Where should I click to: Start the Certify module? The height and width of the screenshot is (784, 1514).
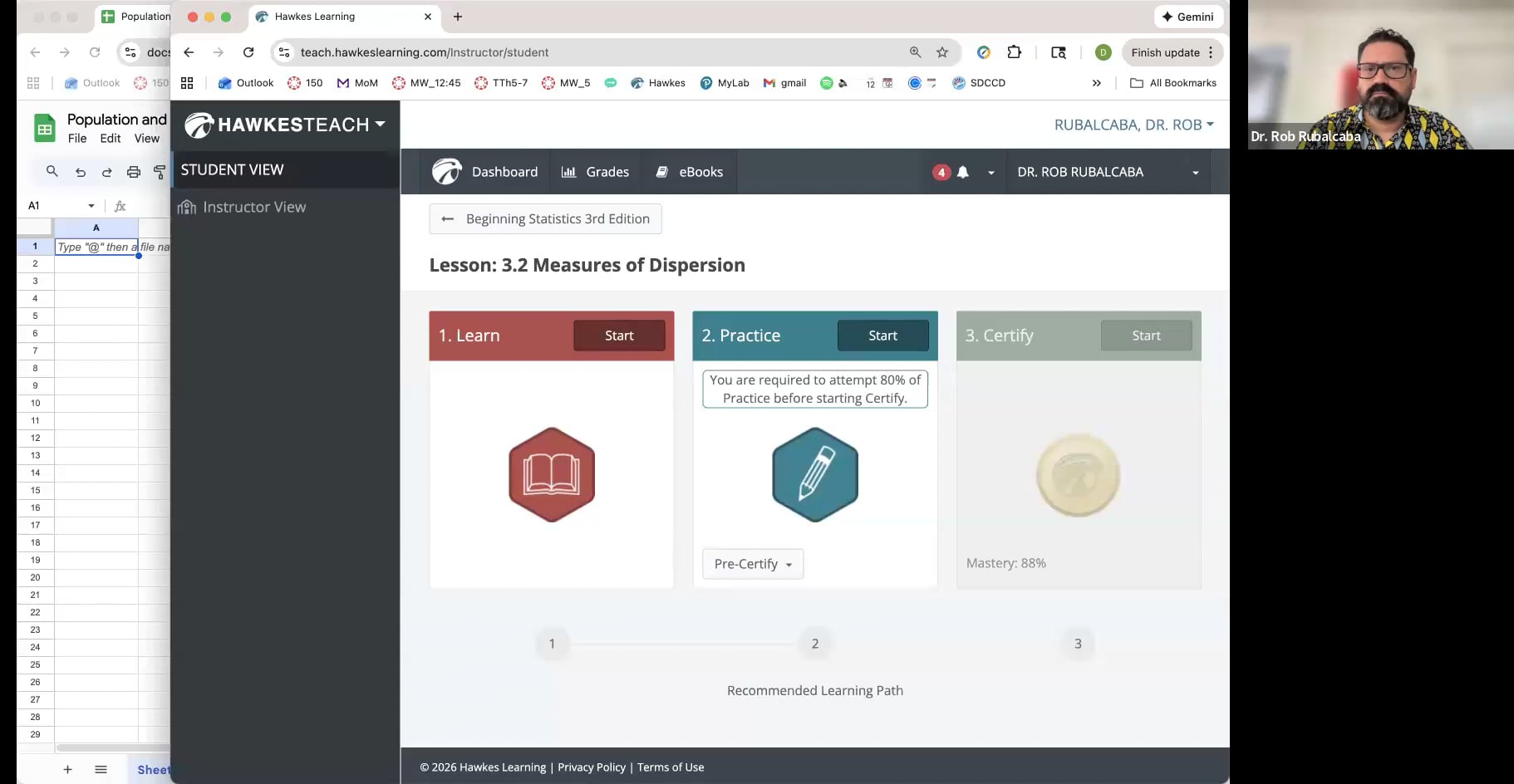[1146, 336]
